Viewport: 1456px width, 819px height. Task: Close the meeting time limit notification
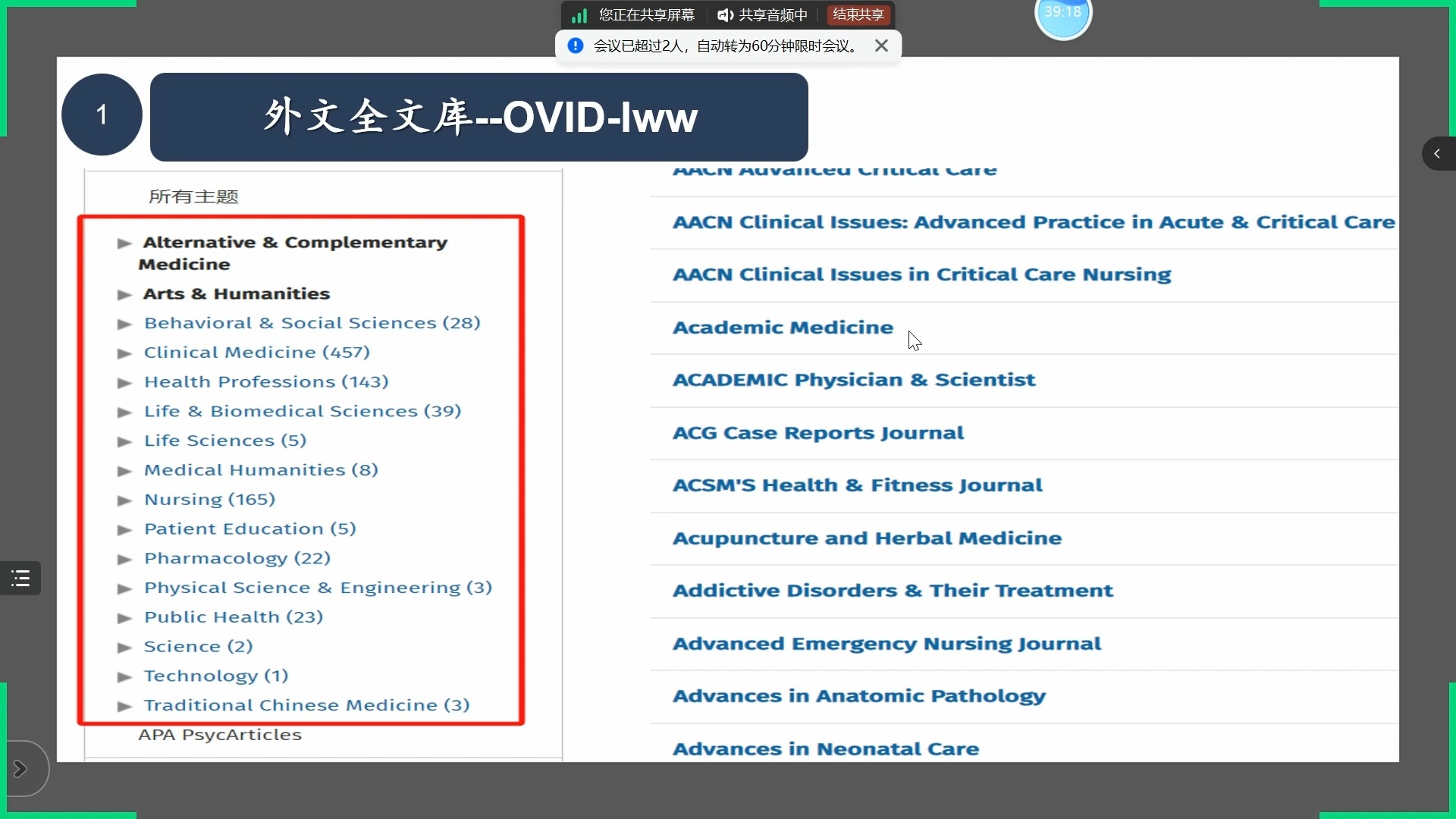pyautogui.click(x=881, y=45)
